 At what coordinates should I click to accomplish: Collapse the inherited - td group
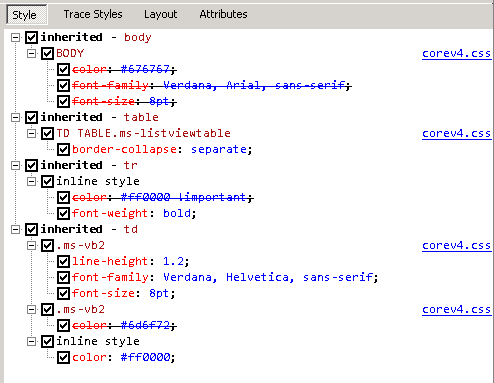[x=15, y=229]
